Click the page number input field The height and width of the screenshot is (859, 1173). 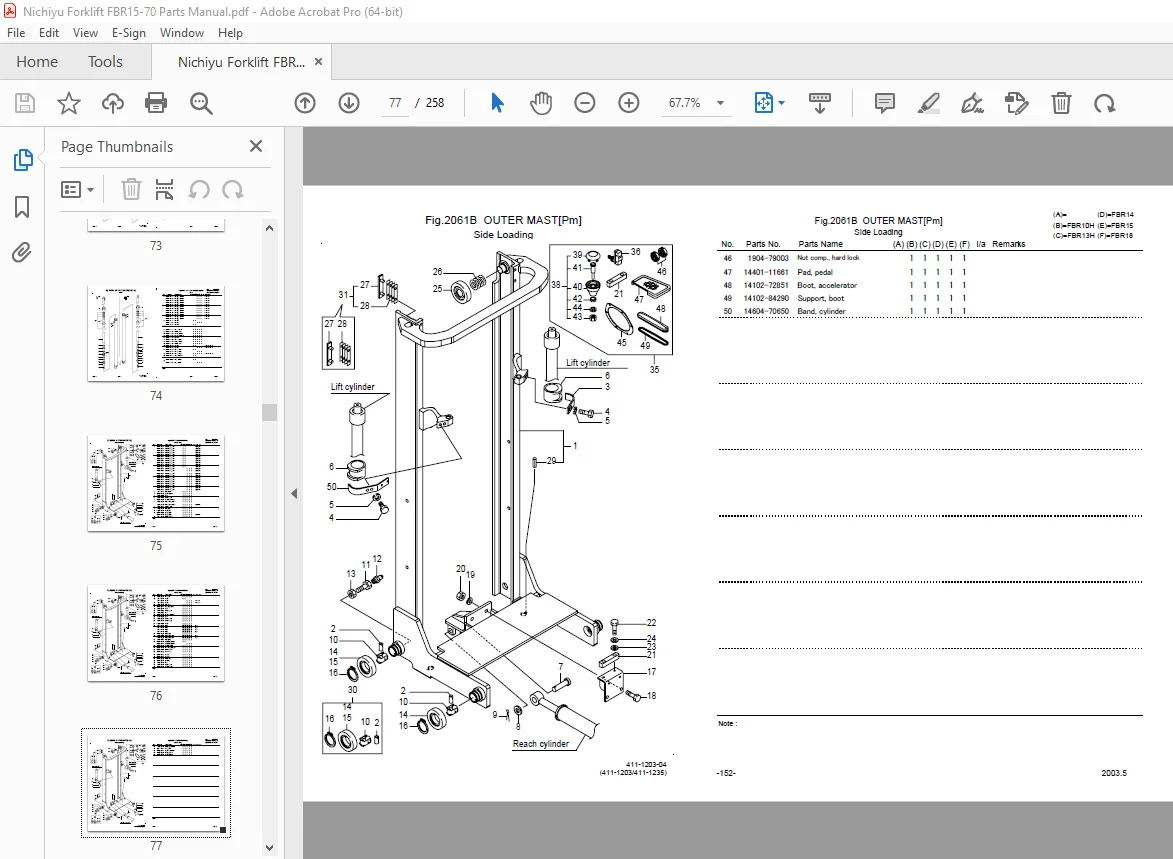(x=395, y=103)
